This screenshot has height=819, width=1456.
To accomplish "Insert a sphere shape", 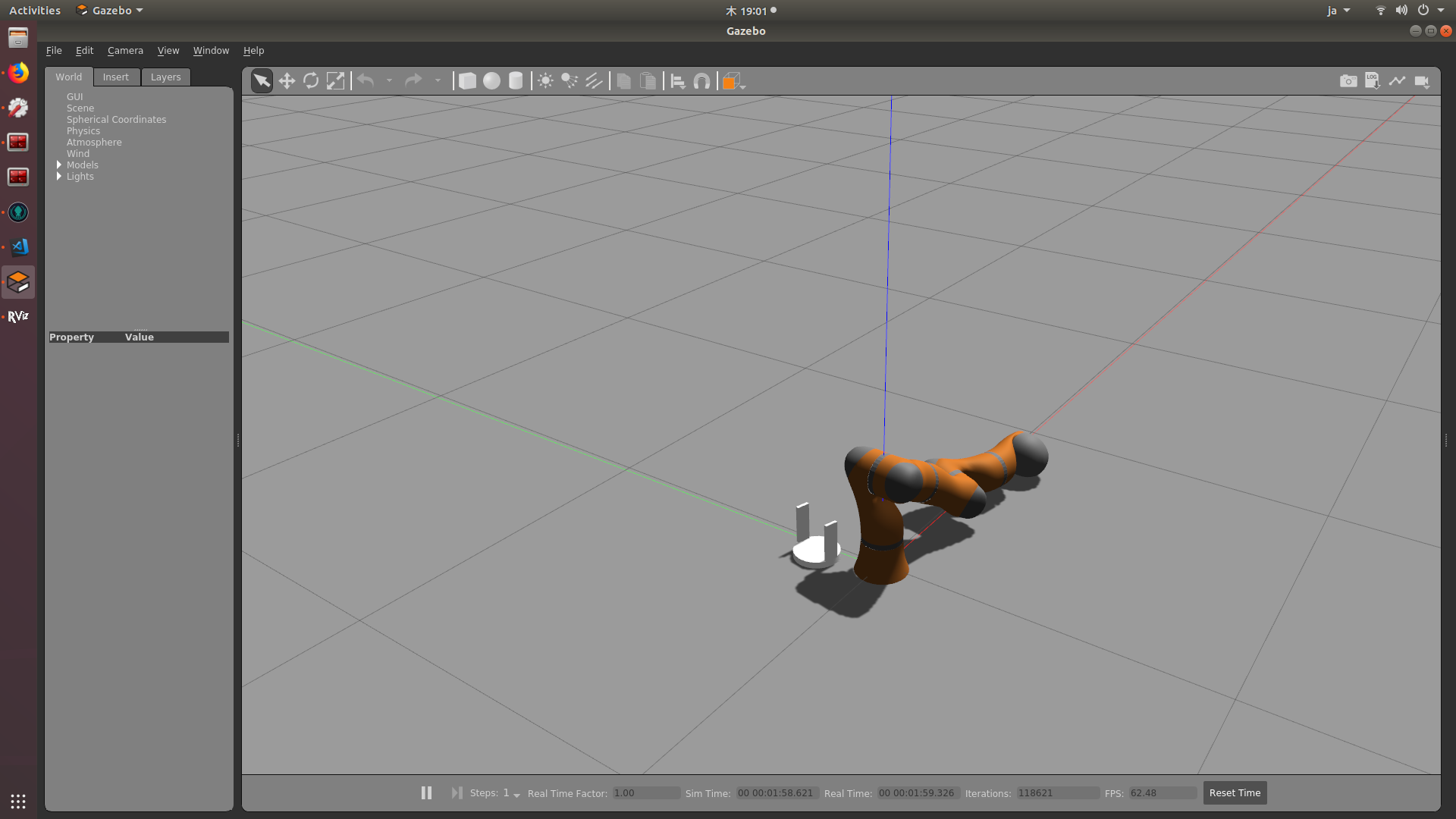I will click(x=491, y=81).
